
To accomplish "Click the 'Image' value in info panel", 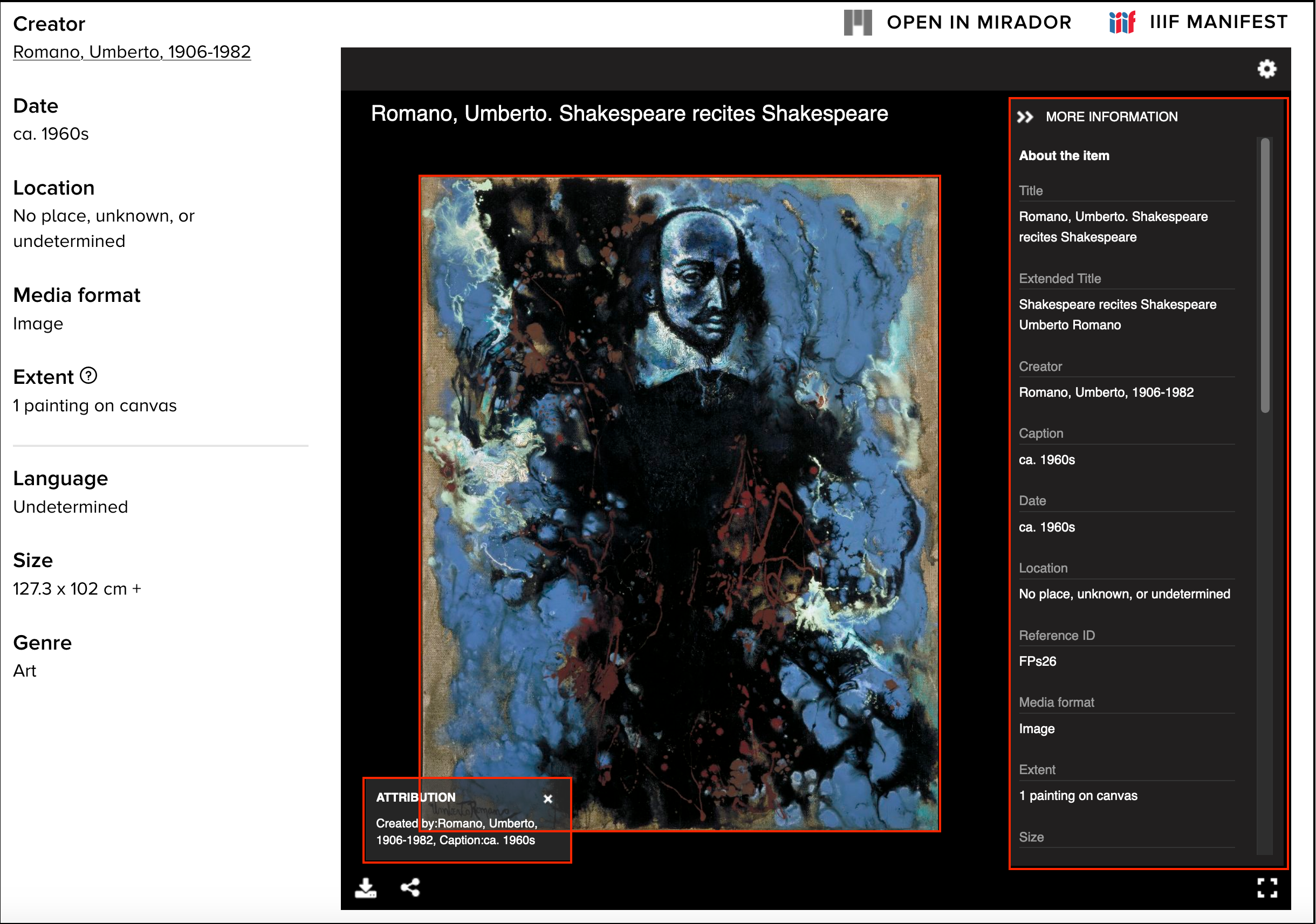I will click(1037, 729).
